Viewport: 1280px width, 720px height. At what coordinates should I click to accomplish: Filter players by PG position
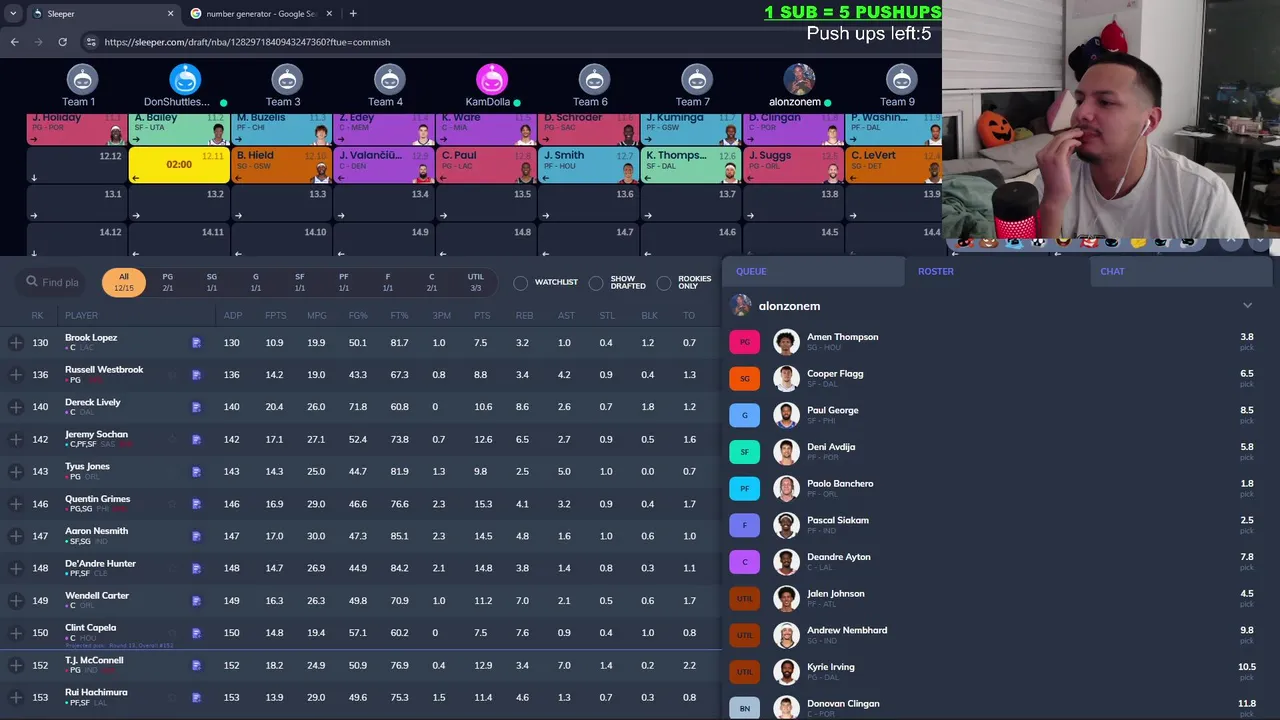[168, 283]
